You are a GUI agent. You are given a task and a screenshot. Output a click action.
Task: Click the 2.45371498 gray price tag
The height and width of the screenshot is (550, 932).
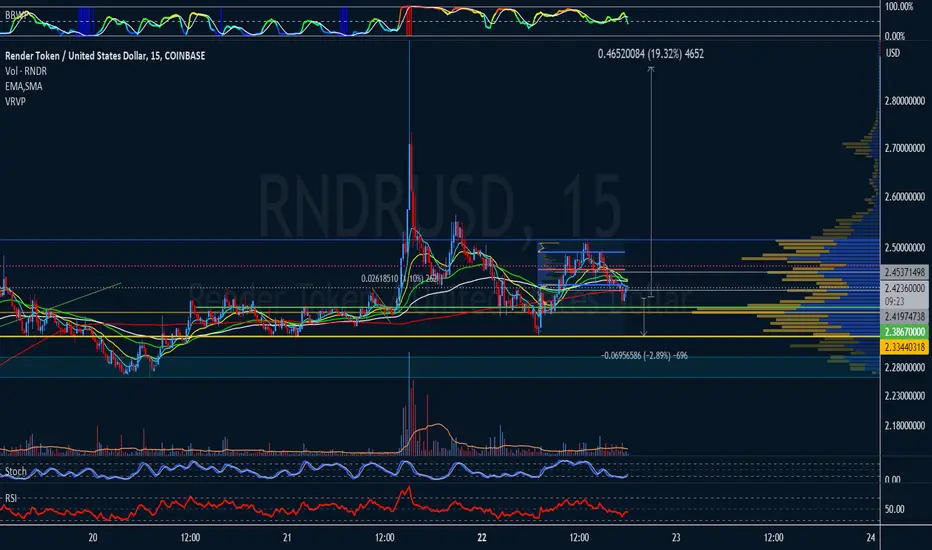tap(904, 272)
